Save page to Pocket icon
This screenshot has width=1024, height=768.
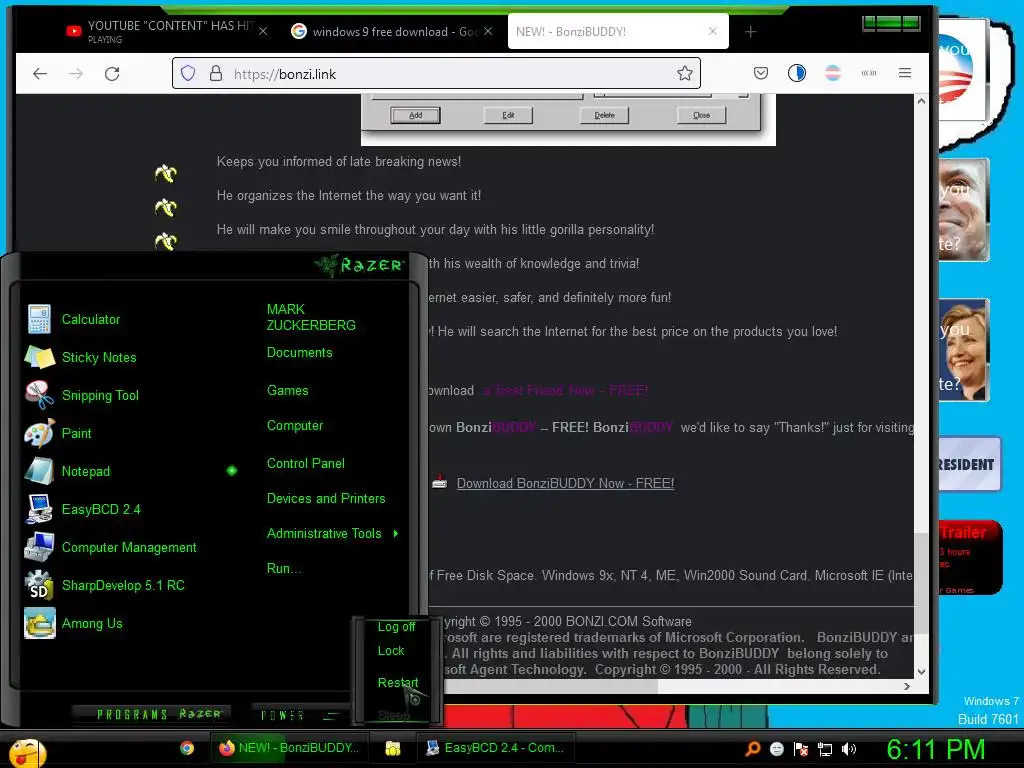click(761, 73)
